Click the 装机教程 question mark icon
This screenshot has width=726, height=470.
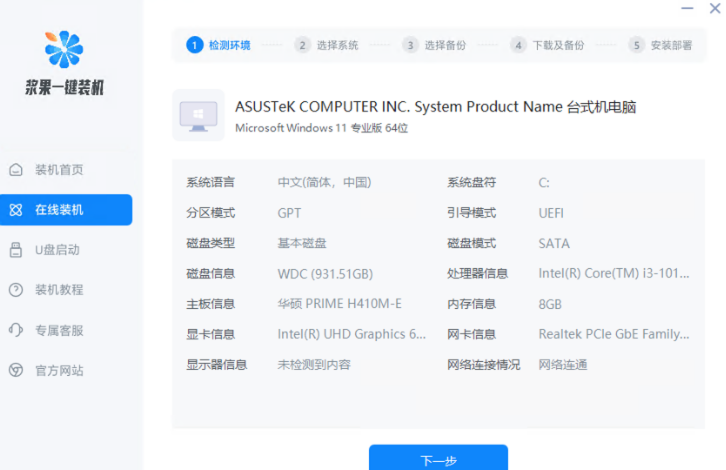click(16, 290)
